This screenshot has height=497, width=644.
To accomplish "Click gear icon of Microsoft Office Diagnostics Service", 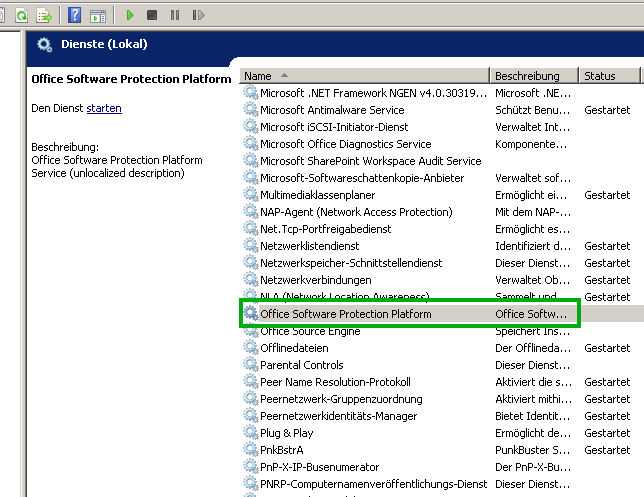I will click(x=251, y=143).
